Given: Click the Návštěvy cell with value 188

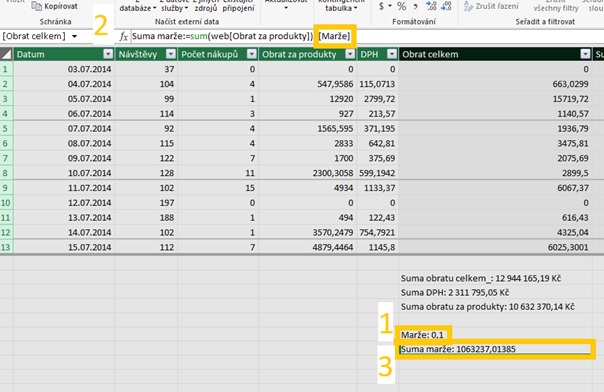Looking at the screenshot, I should 146,218.
